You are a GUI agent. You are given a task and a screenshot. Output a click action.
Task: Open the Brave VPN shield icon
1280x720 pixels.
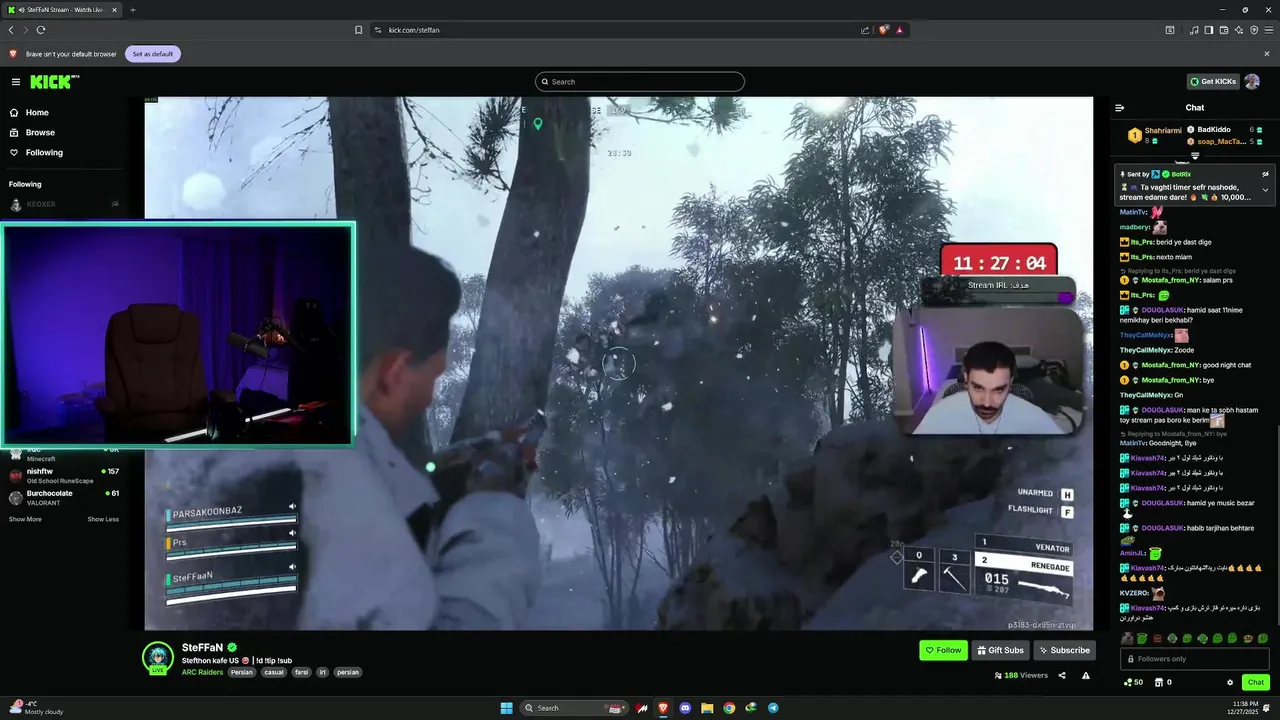pyautogui.click(x=1254, y=30)
